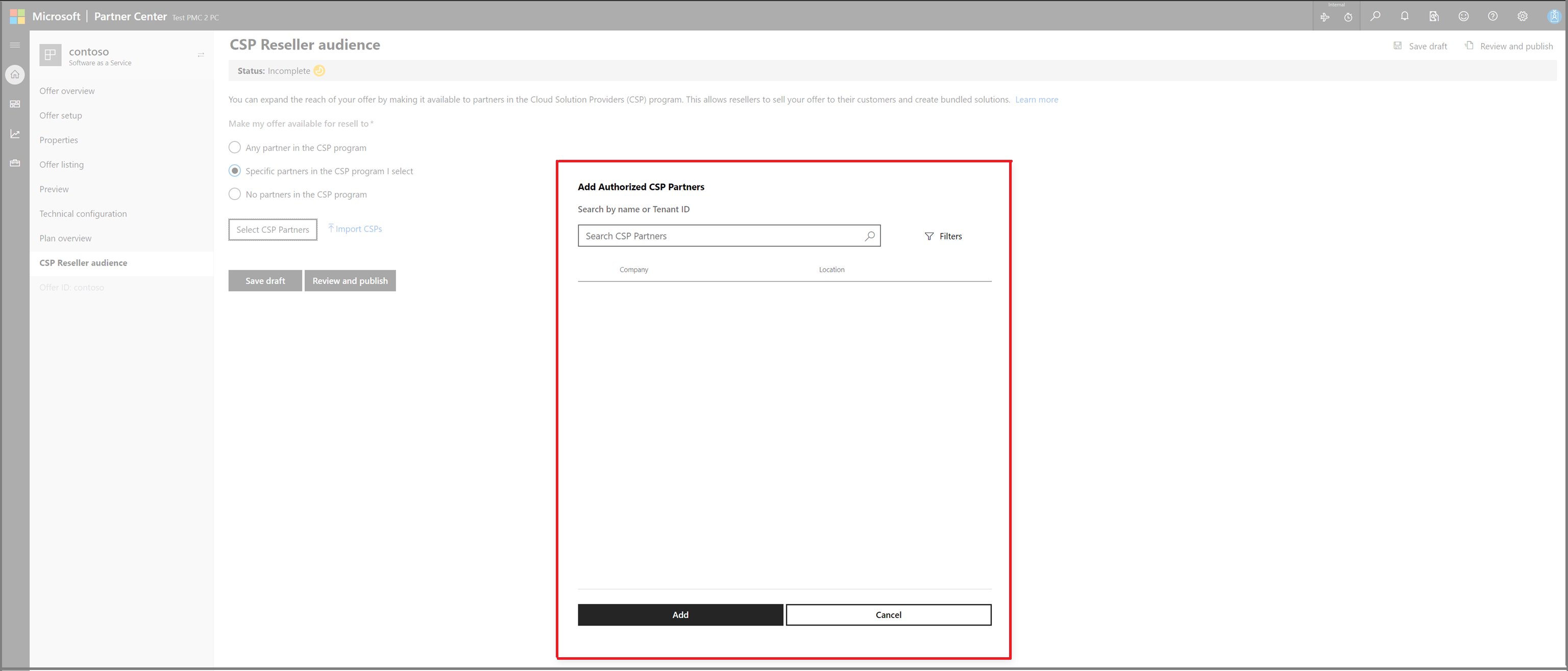
Task: Select 'Specific partners in the CSP program I select' radio
Action: pos(235,171)
